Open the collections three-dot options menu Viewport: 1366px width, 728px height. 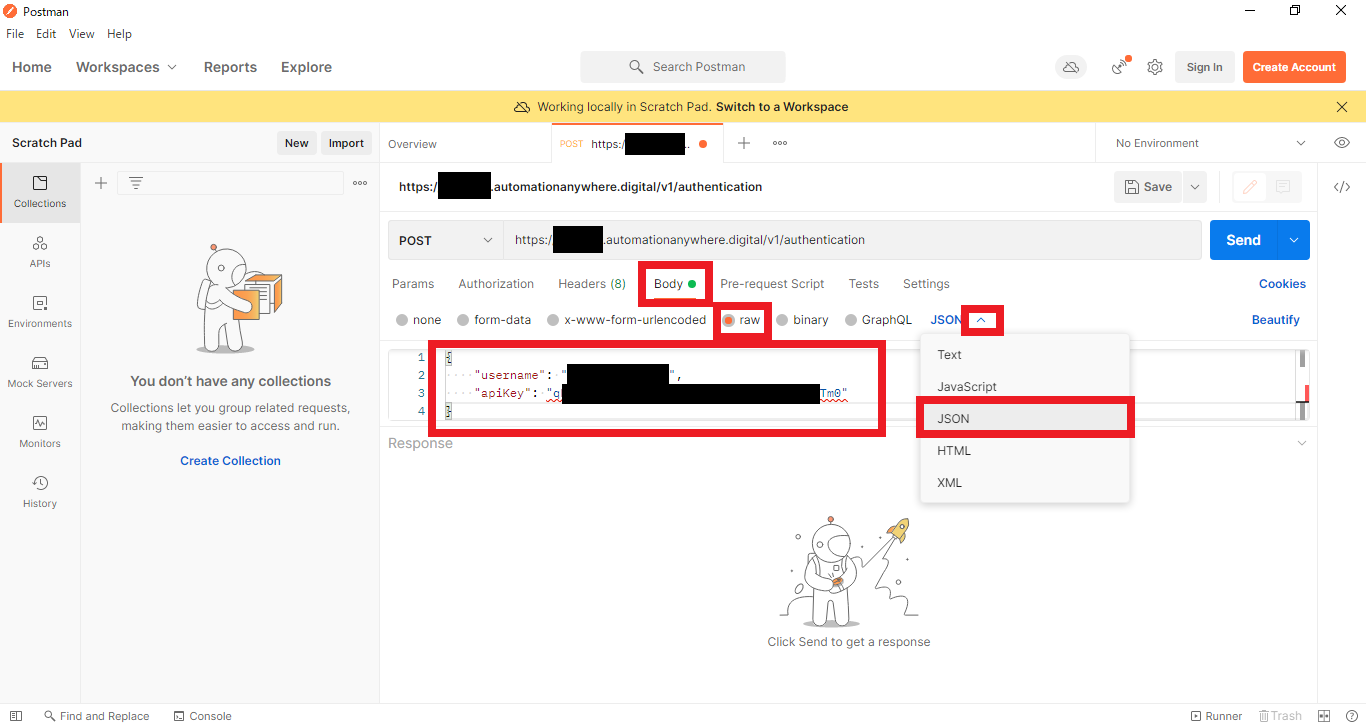pos(360,183)
